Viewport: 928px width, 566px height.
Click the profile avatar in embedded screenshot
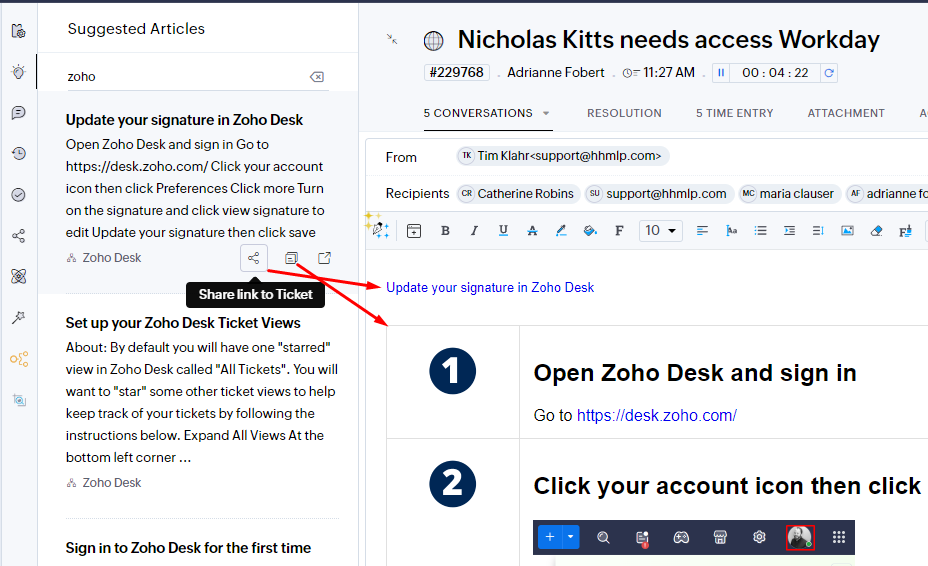pos(800,538)
